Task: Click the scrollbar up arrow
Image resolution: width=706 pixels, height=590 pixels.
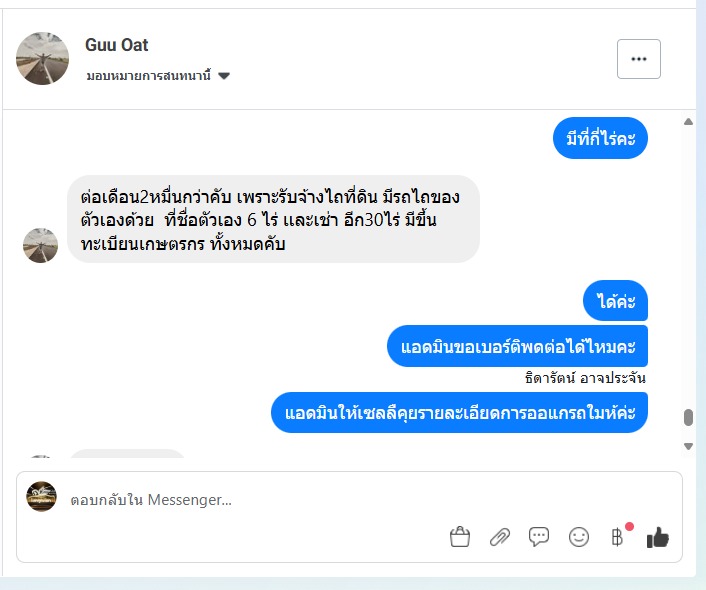Action: 688,122
